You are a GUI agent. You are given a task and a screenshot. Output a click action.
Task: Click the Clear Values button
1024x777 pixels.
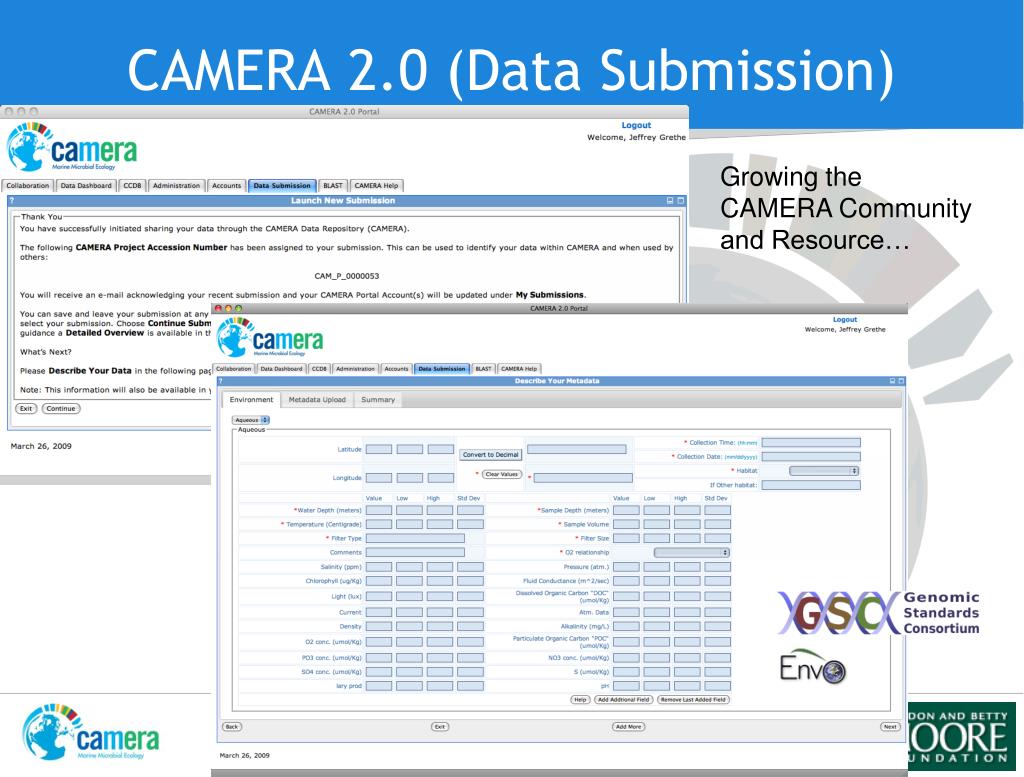[502, 474]
